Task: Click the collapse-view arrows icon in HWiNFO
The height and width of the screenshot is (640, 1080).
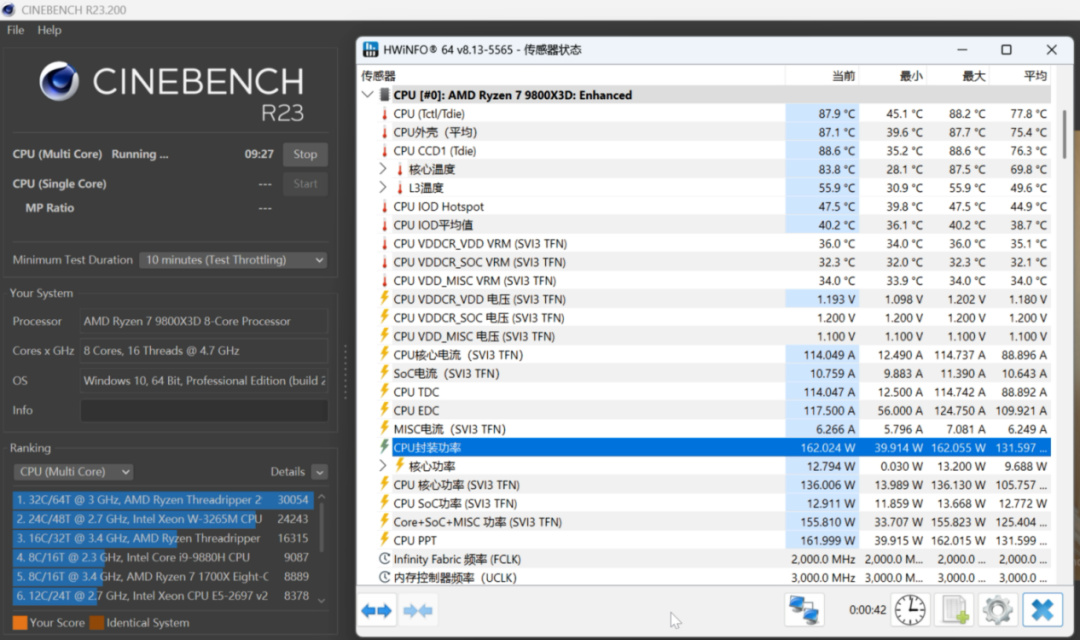Action: point(417,610)
